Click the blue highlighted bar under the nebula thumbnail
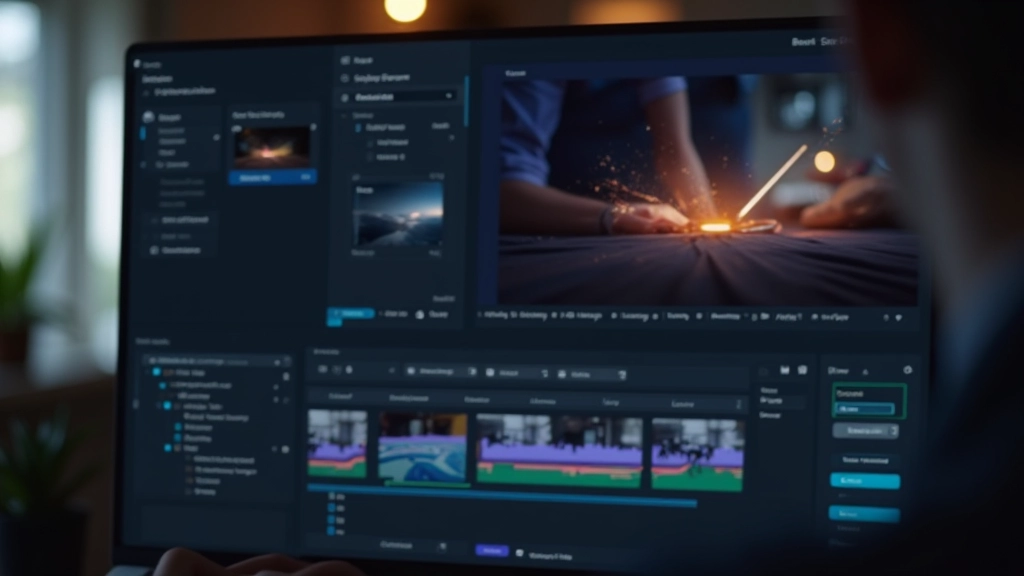This screenshot has width=1024, height=576. coord(272,177)
